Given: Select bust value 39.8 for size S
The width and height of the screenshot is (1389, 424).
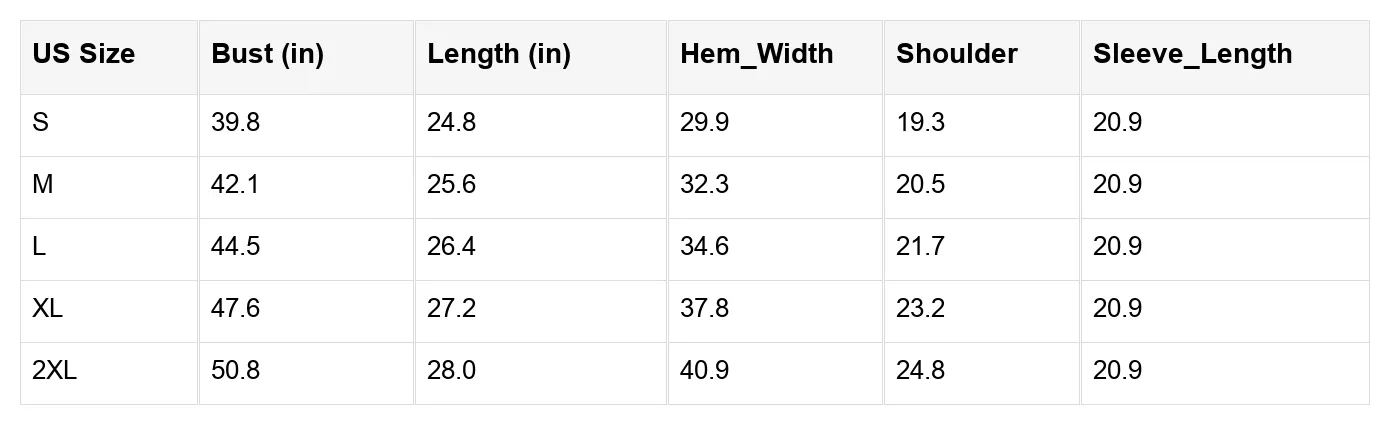Looking at the screenshot, I should pos(236,123).
